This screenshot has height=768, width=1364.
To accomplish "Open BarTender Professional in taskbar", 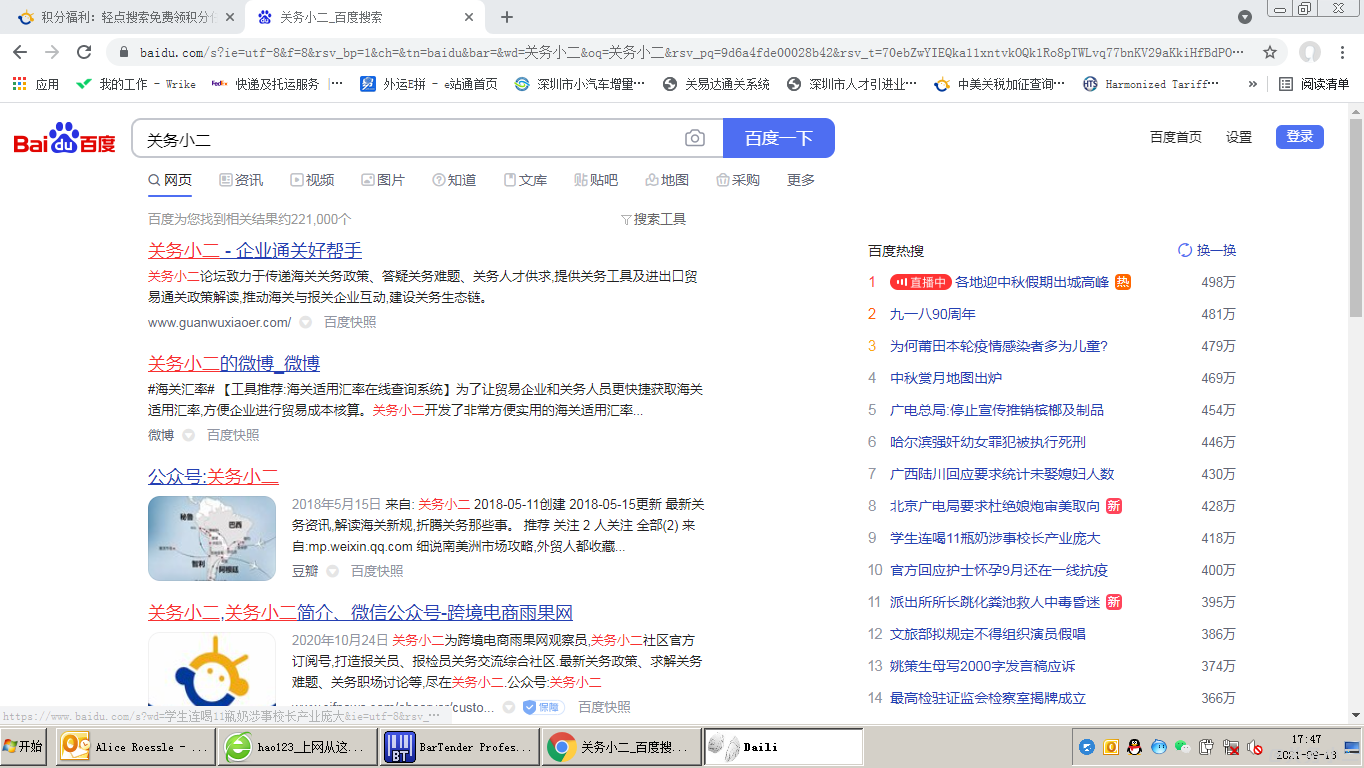I will coord(460,747).
